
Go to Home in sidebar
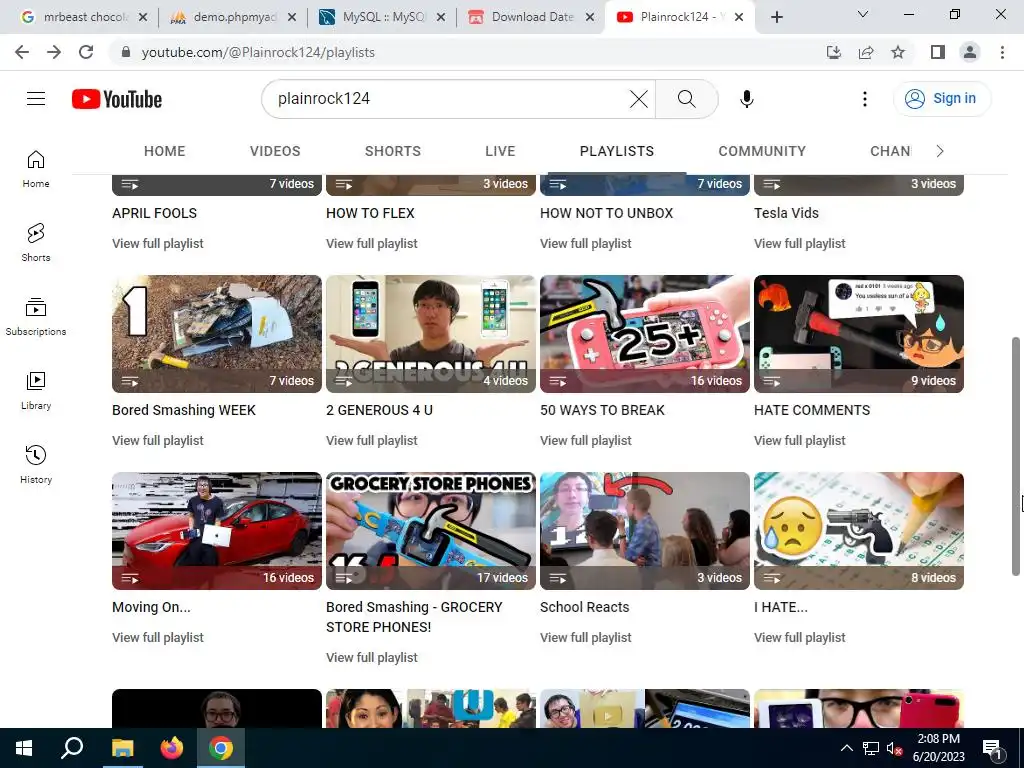(x=36, y=169)
